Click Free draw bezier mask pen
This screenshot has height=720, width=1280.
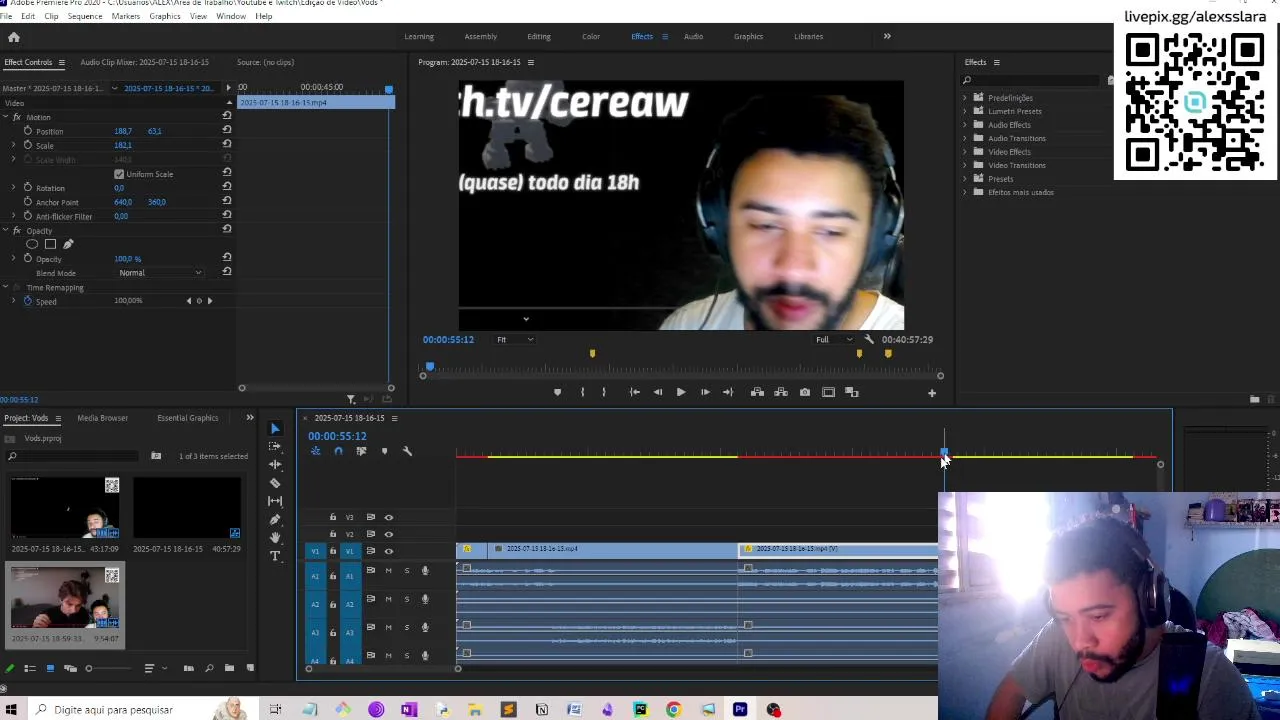point(68,244)
